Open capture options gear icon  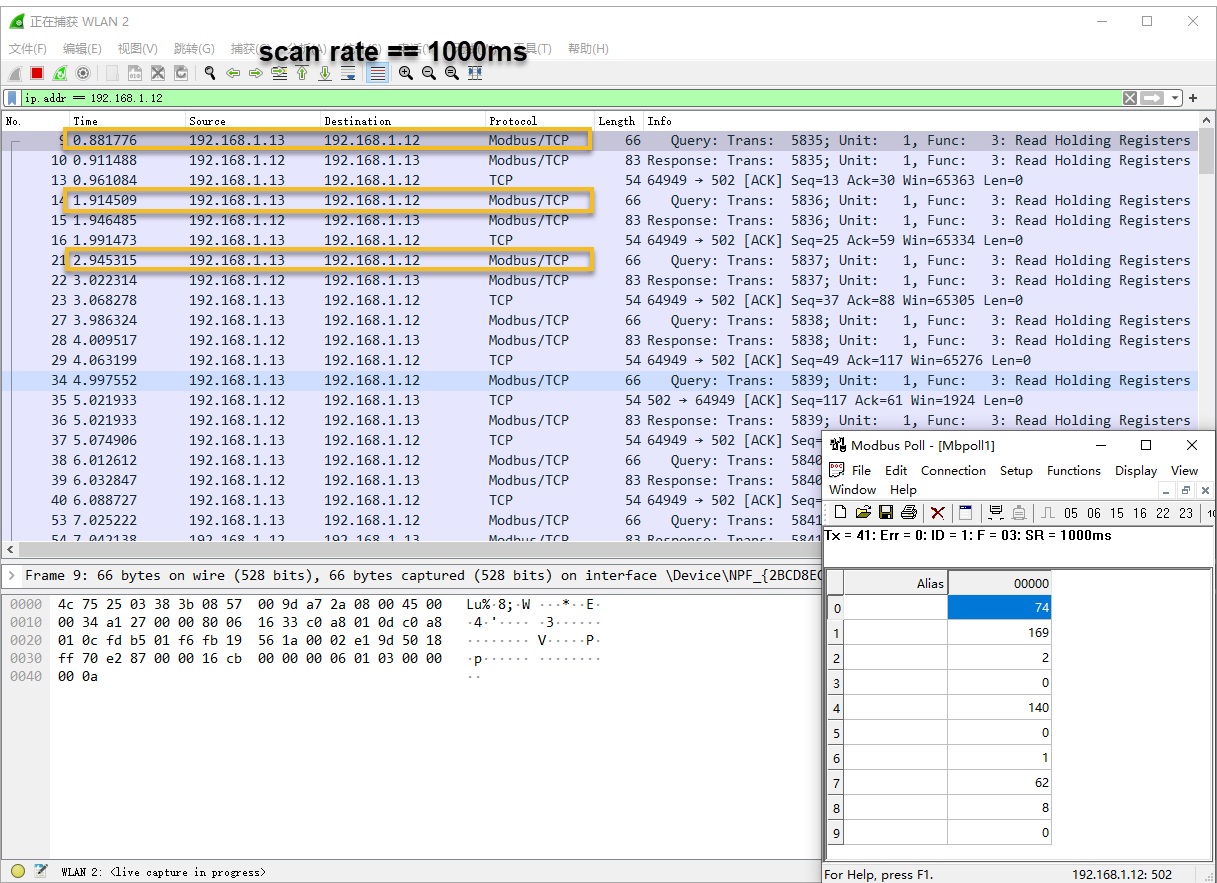83,73
